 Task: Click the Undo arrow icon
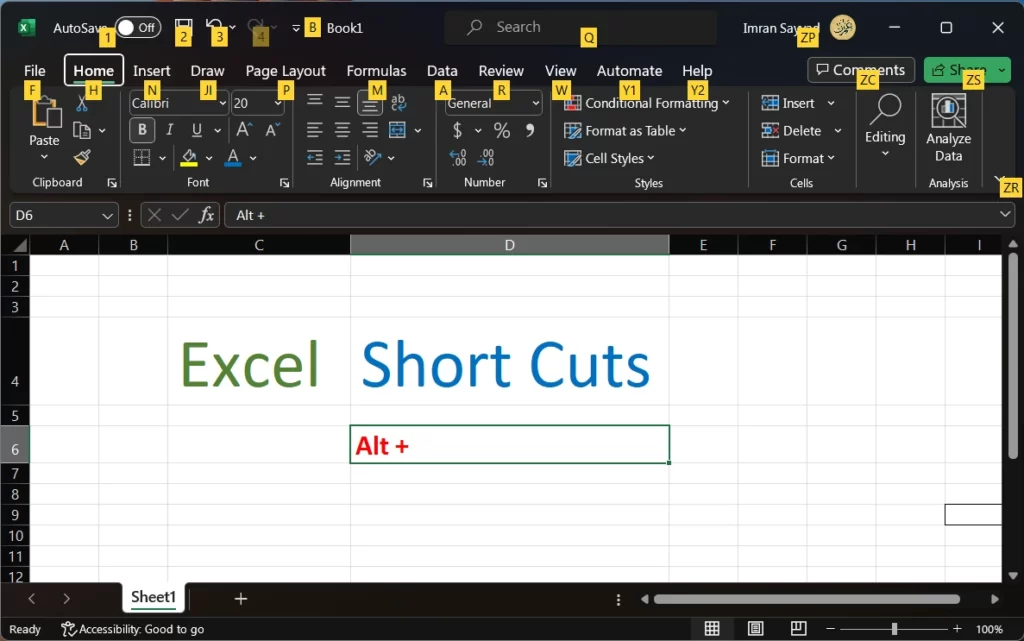[214, 26]
